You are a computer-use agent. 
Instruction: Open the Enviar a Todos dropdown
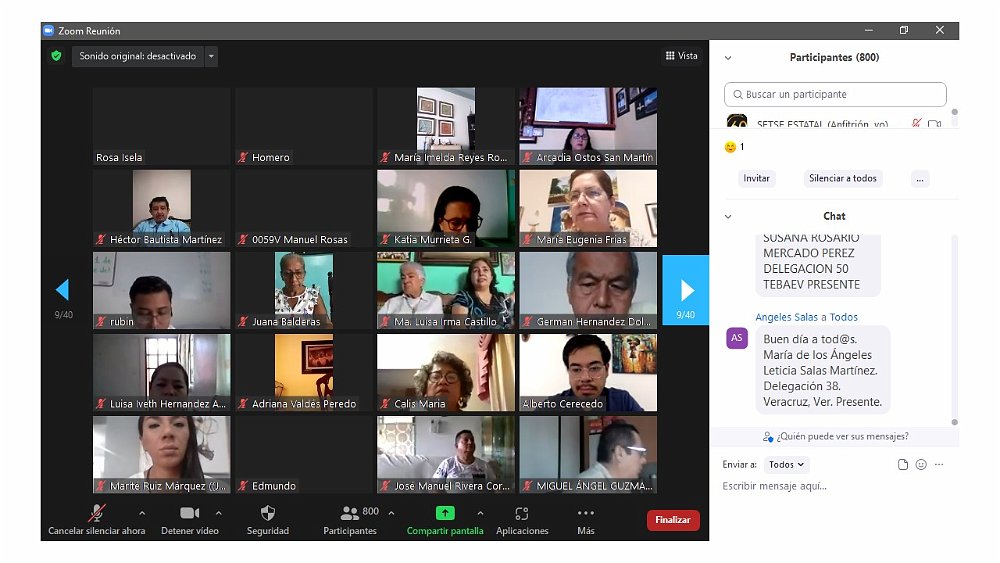coord(786,465)
